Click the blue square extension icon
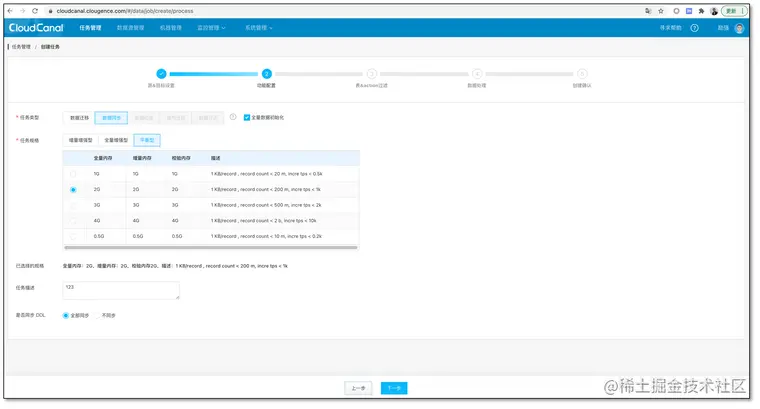 (x=689, y=11)
